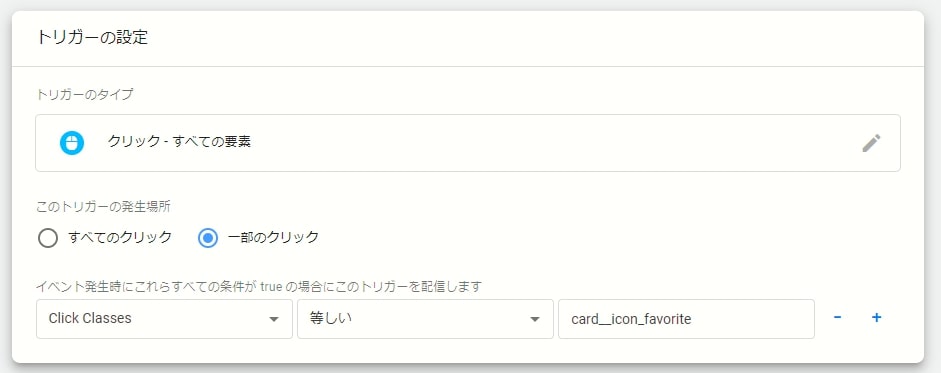Click the arrow beside Click Classes

[274, 319]
